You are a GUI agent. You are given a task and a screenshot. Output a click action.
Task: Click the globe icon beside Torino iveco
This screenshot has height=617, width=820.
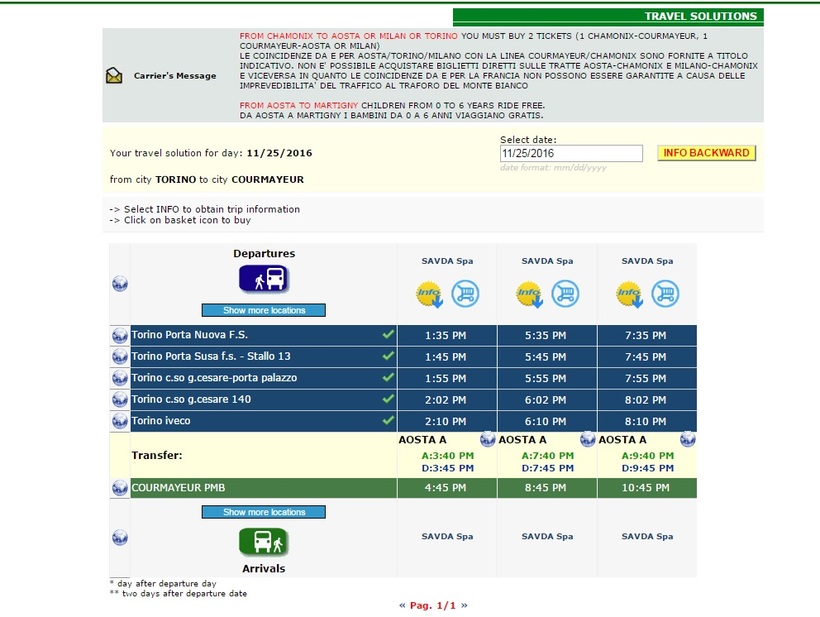click(x=120, y=421)
